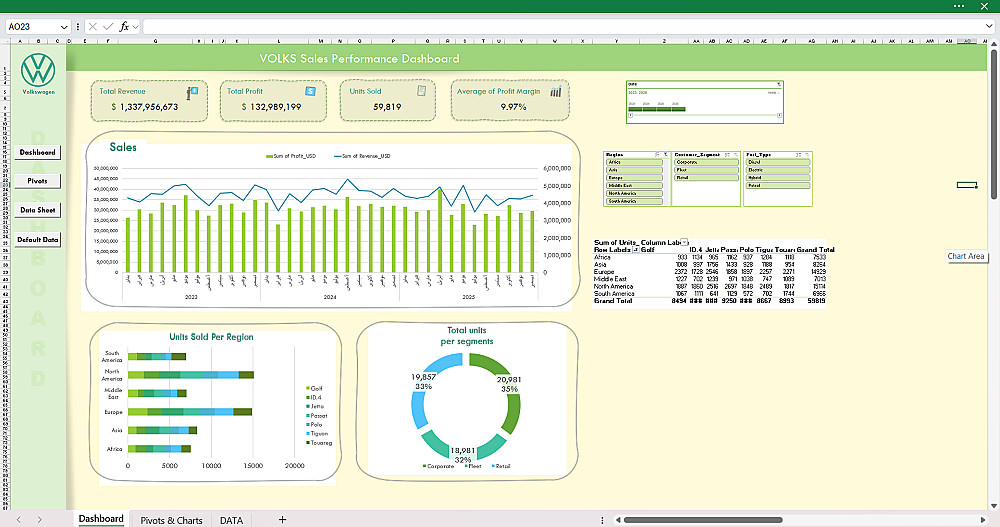
Task: Switch to the DATA sheet tab
Action: (x=232, y=520)
